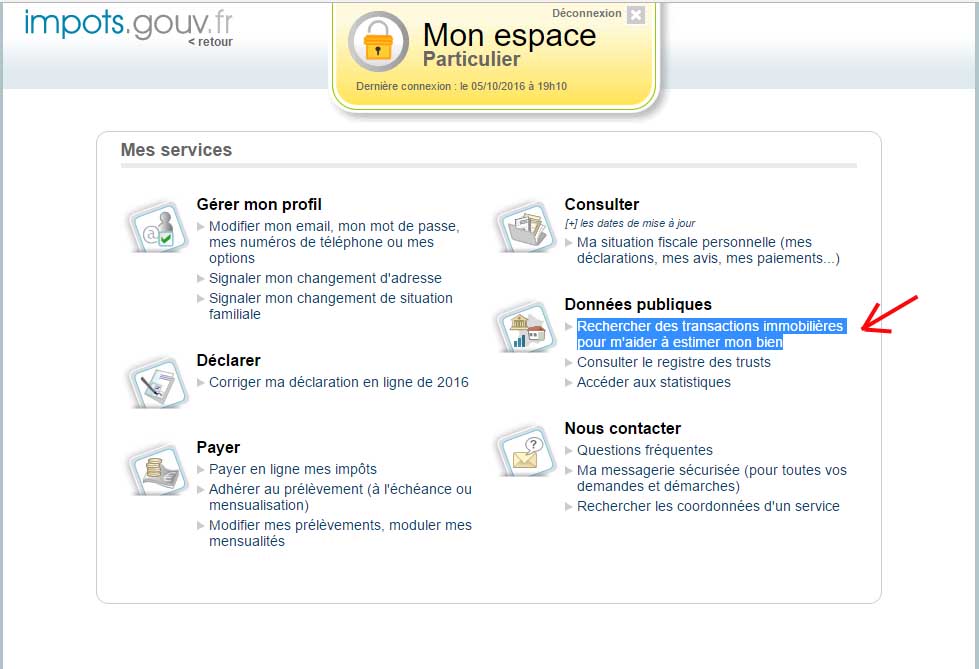Open 'Modifier mes prélèvements, moduler mes mensualités'
The width and height of the screenshot is (979, 669).
point(340,533)
